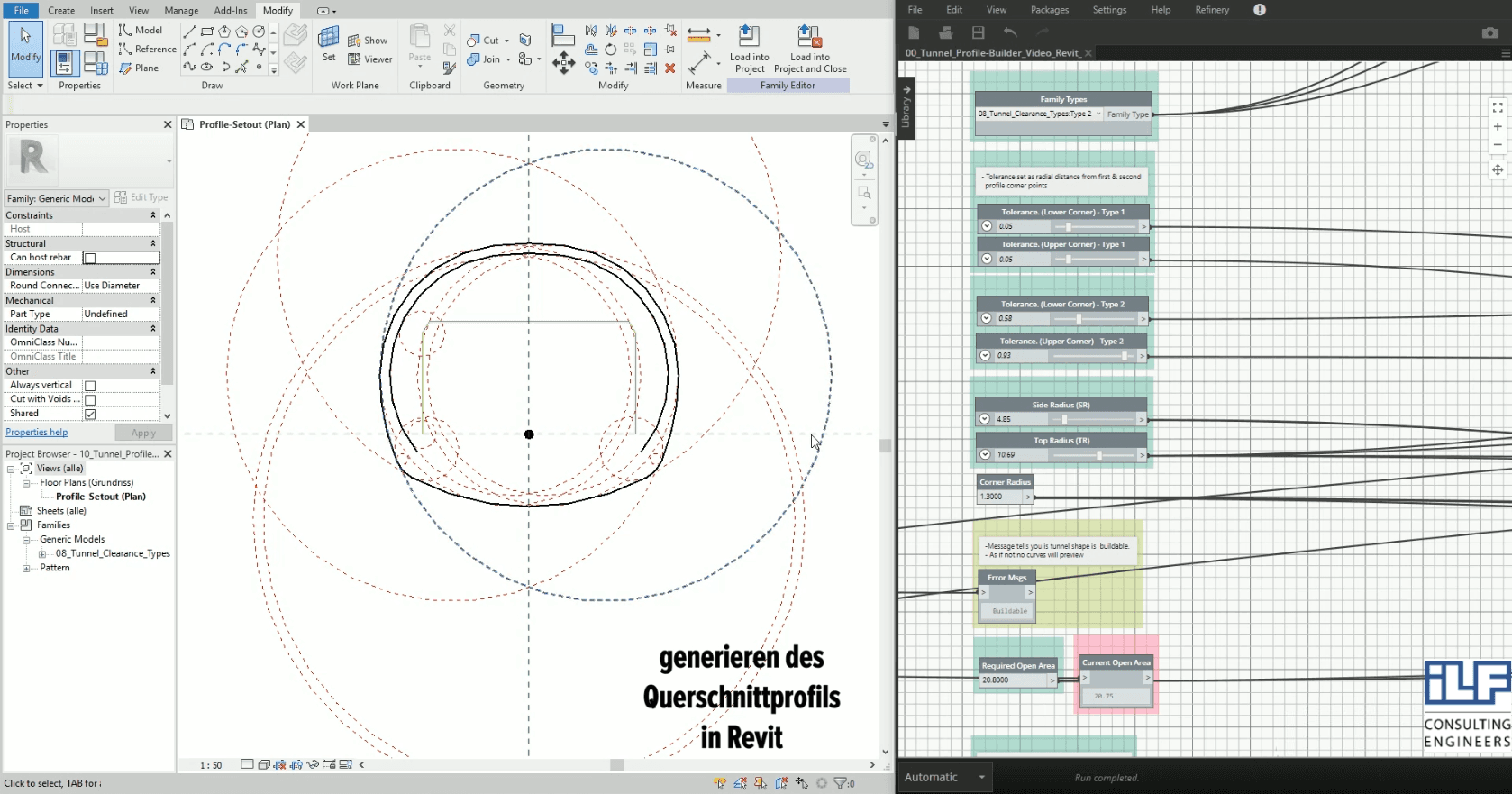Open the Dynamo Packages menu
Viewport: 1512px width, 794px height.
tap(1050, 10)
